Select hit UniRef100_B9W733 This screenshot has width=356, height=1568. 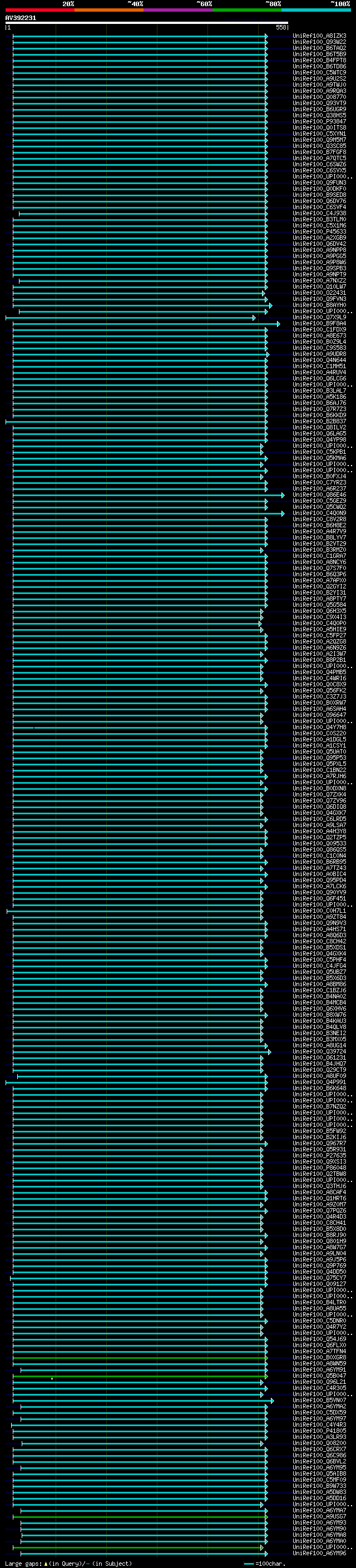319,1486
